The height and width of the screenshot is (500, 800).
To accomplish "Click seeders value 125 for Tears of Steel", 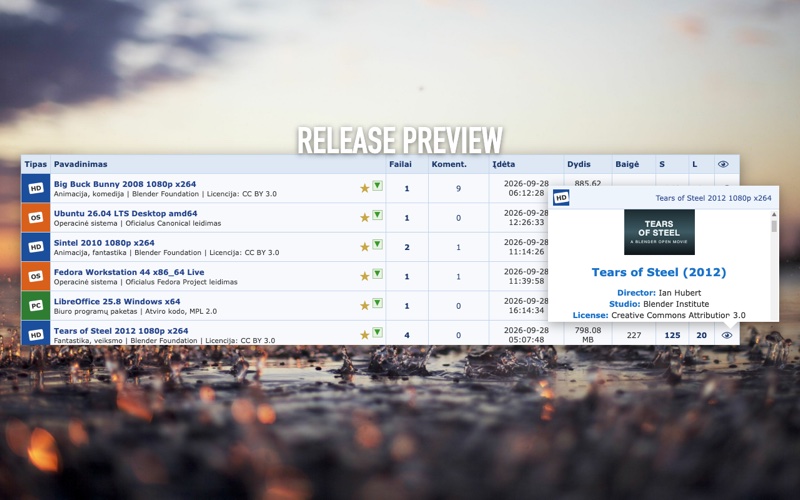I will (x=672, y=335).
